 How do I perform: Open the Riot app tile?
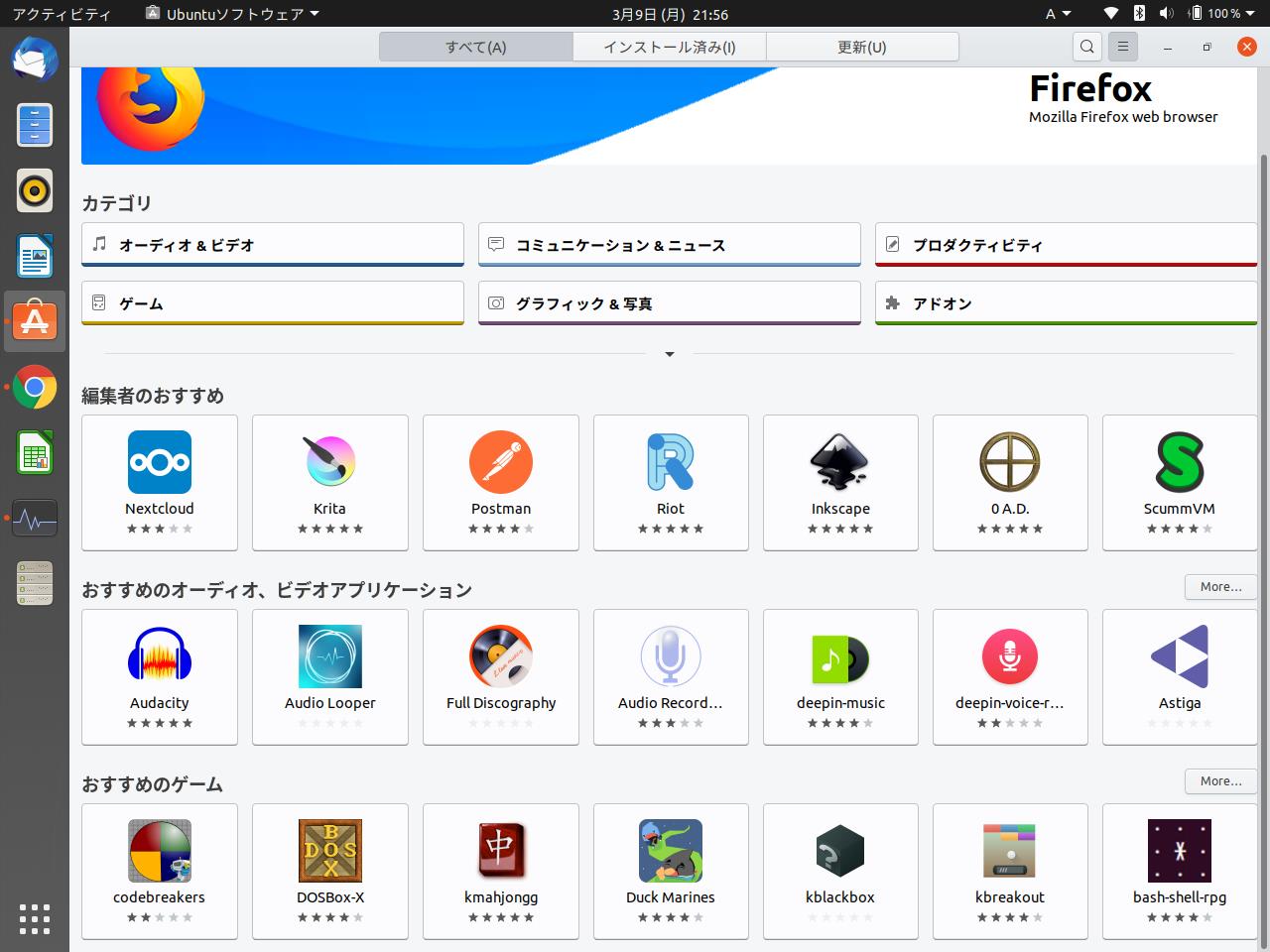[x=671, y=483]
